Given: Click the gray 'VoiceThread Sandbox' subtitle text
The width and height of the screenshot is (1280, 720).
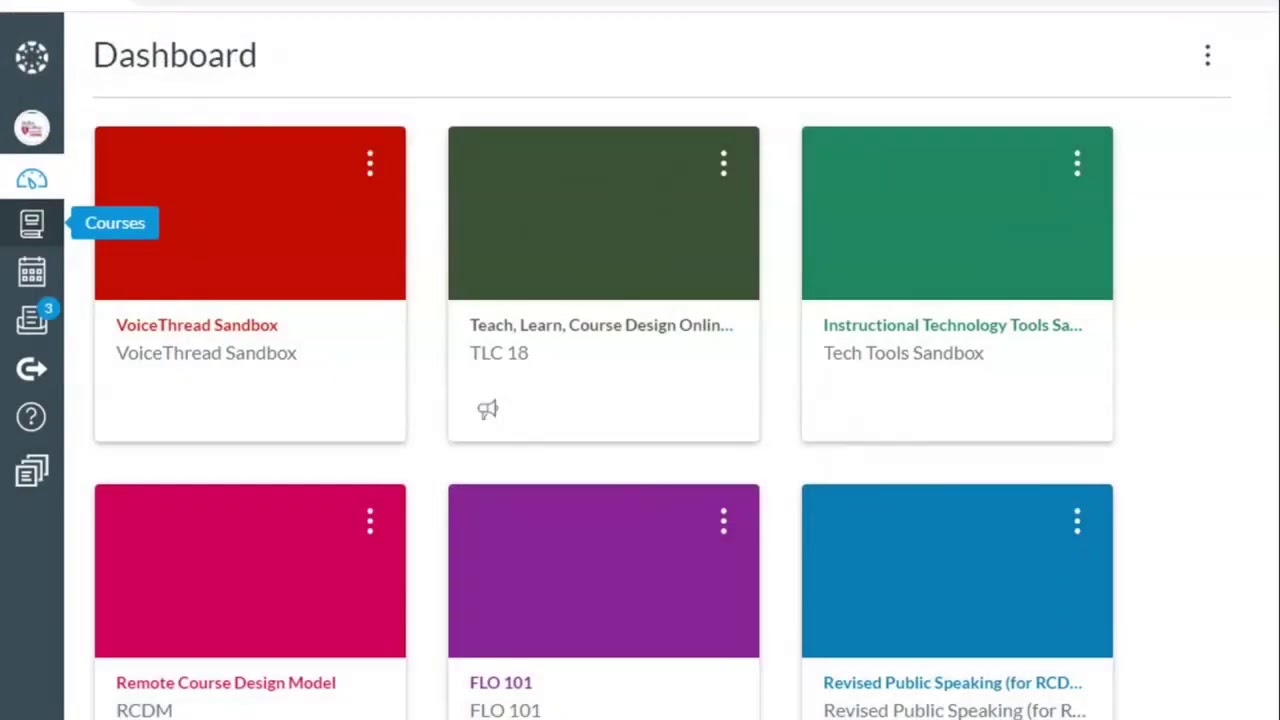Looking at the screenshot, I should tap(206, 353).
